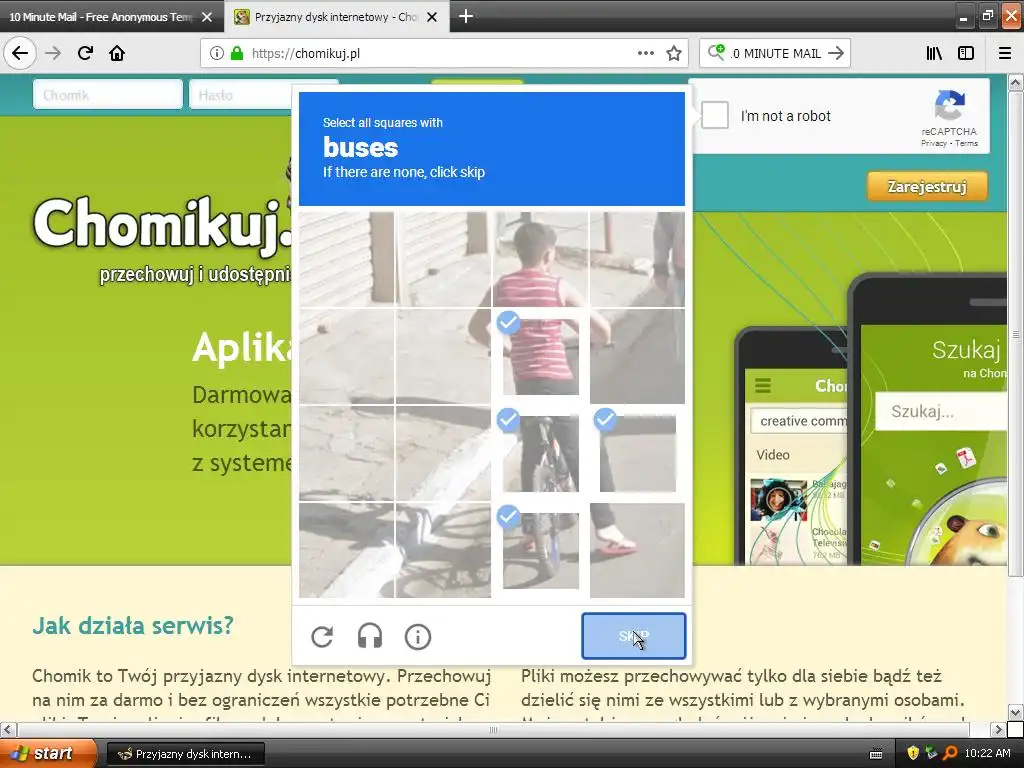Screen dimensions: 1024x768
Task: Click the keyboard icon in taskbar
Action: pyautogui.click(x=876, y=754)
